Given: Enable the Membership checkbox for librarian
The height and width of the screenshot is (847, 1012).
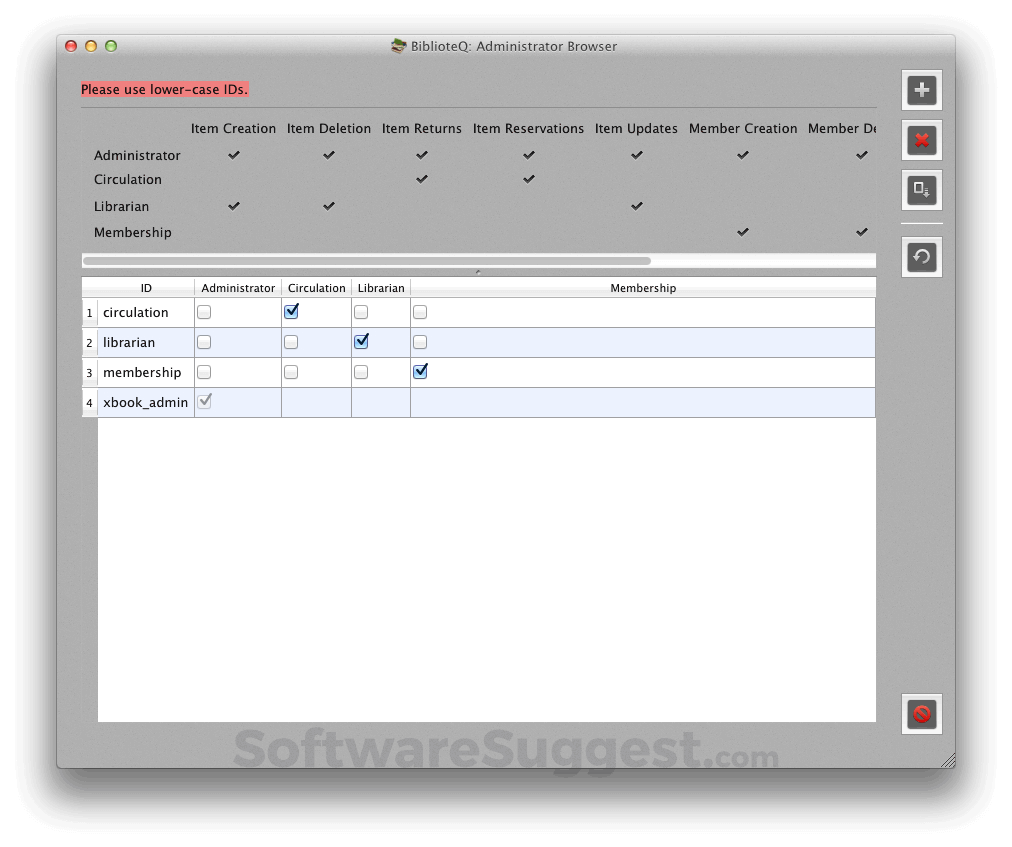Looking at the screenshot, I should pos(419,341).
